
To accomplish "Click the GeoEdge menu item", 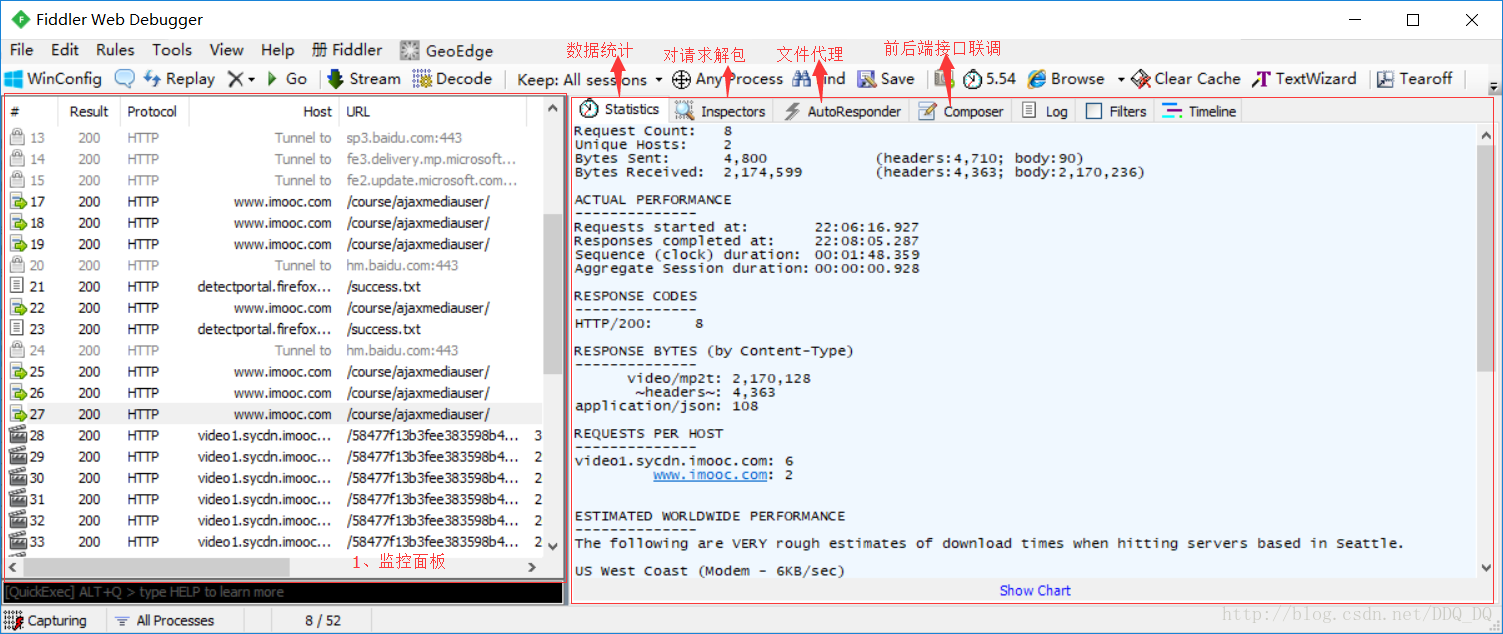I will [x=447, y=50].
